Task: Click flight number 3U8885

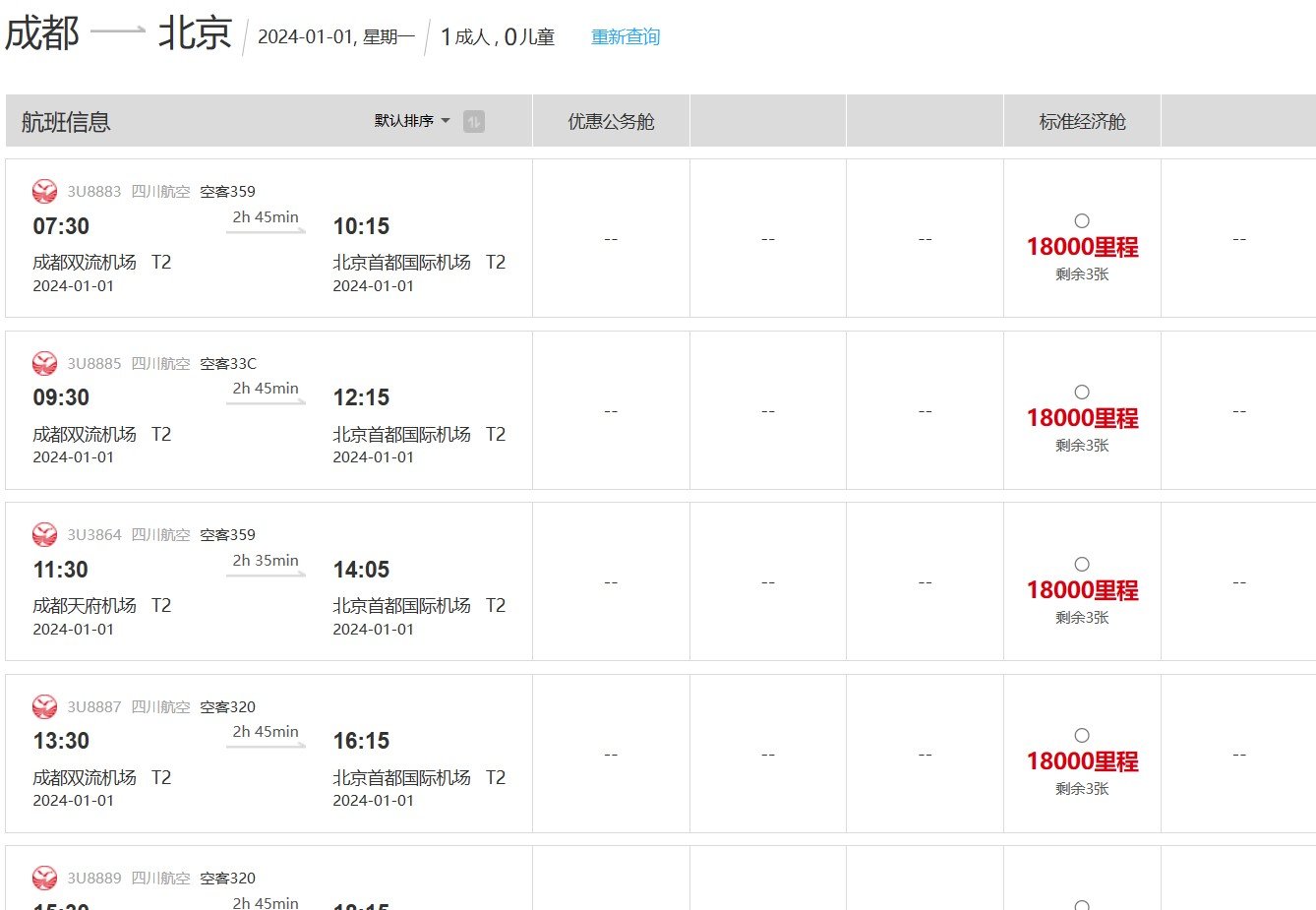Action: point(94,364)
